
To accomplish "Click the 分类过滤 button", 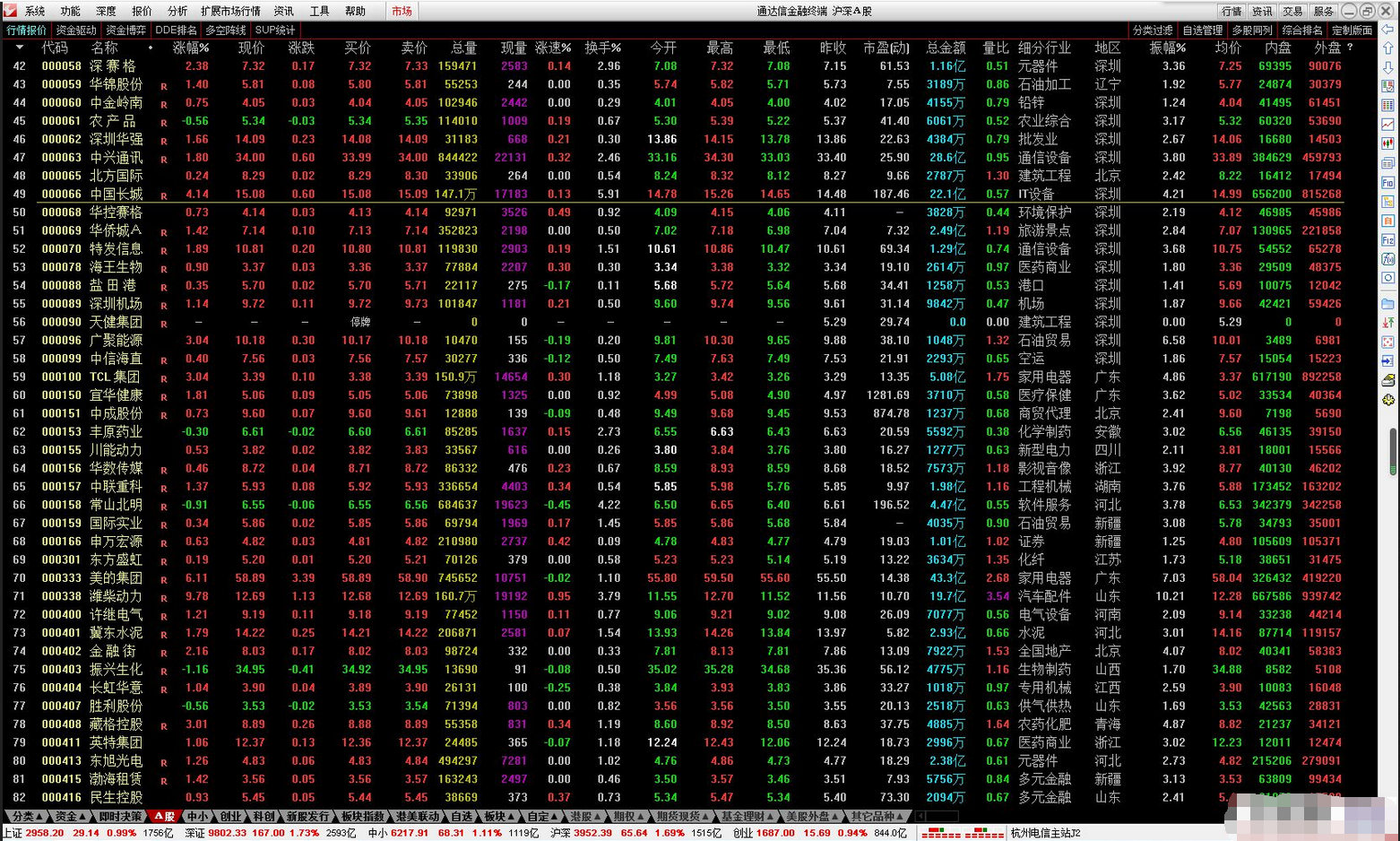I will coord(1153,30).
